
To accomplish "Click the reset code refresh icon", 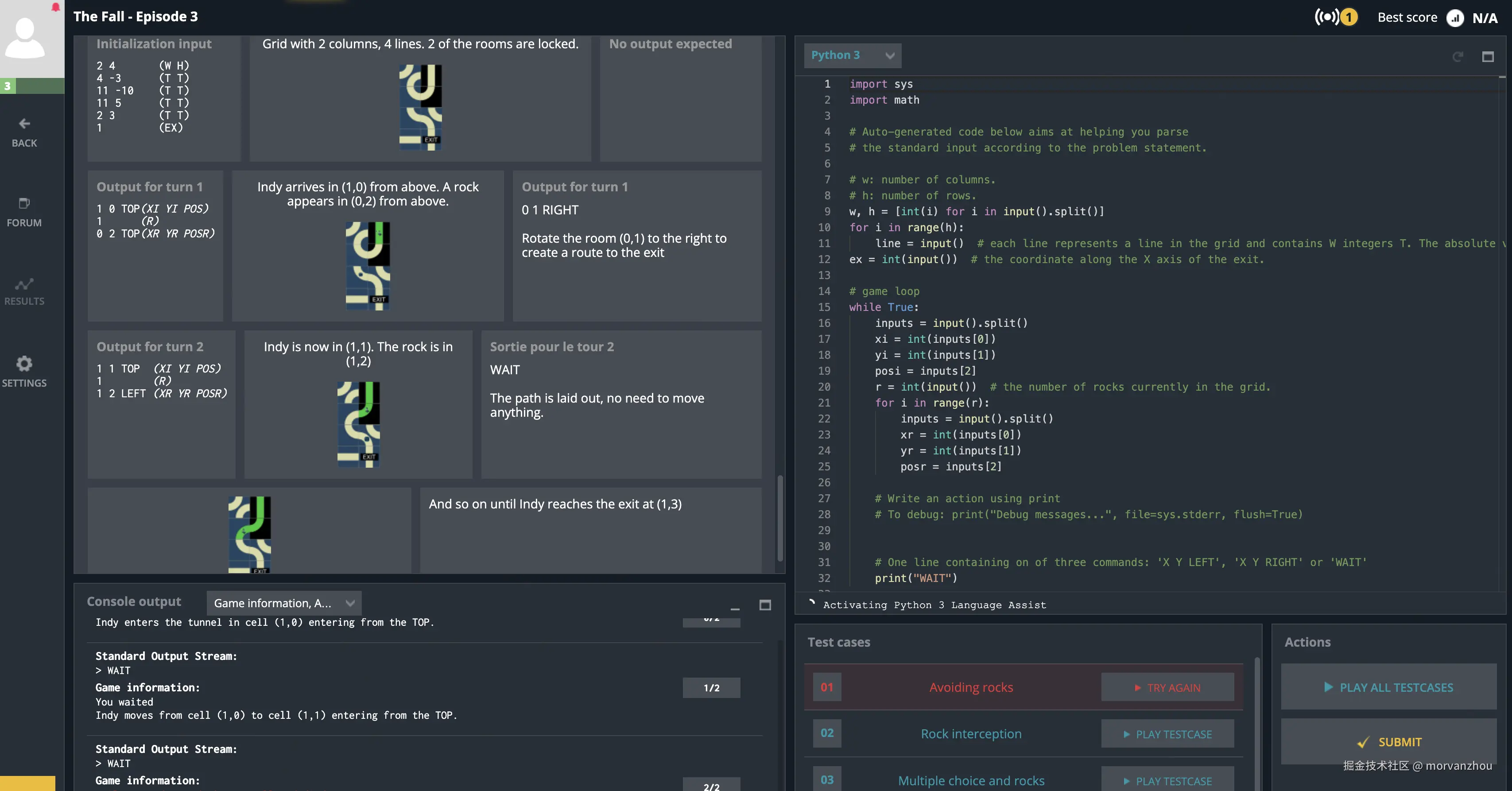I will pos(1458,56).
